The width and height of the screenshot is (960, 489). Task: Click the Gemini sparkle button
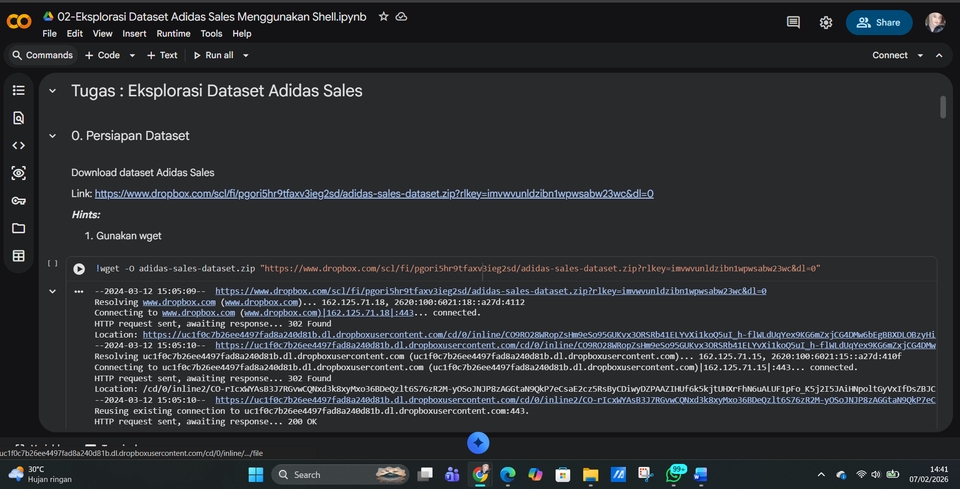click(x=478, y=443)
